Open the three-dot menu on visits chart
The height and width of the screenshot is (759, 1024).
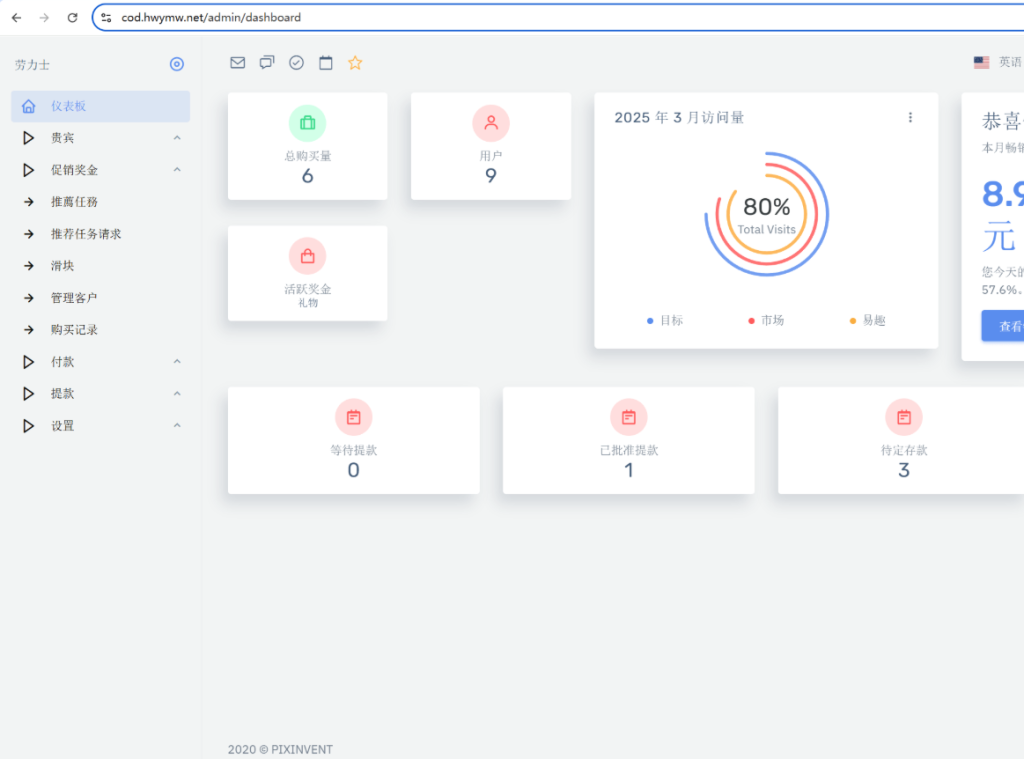tap(910, 118)
